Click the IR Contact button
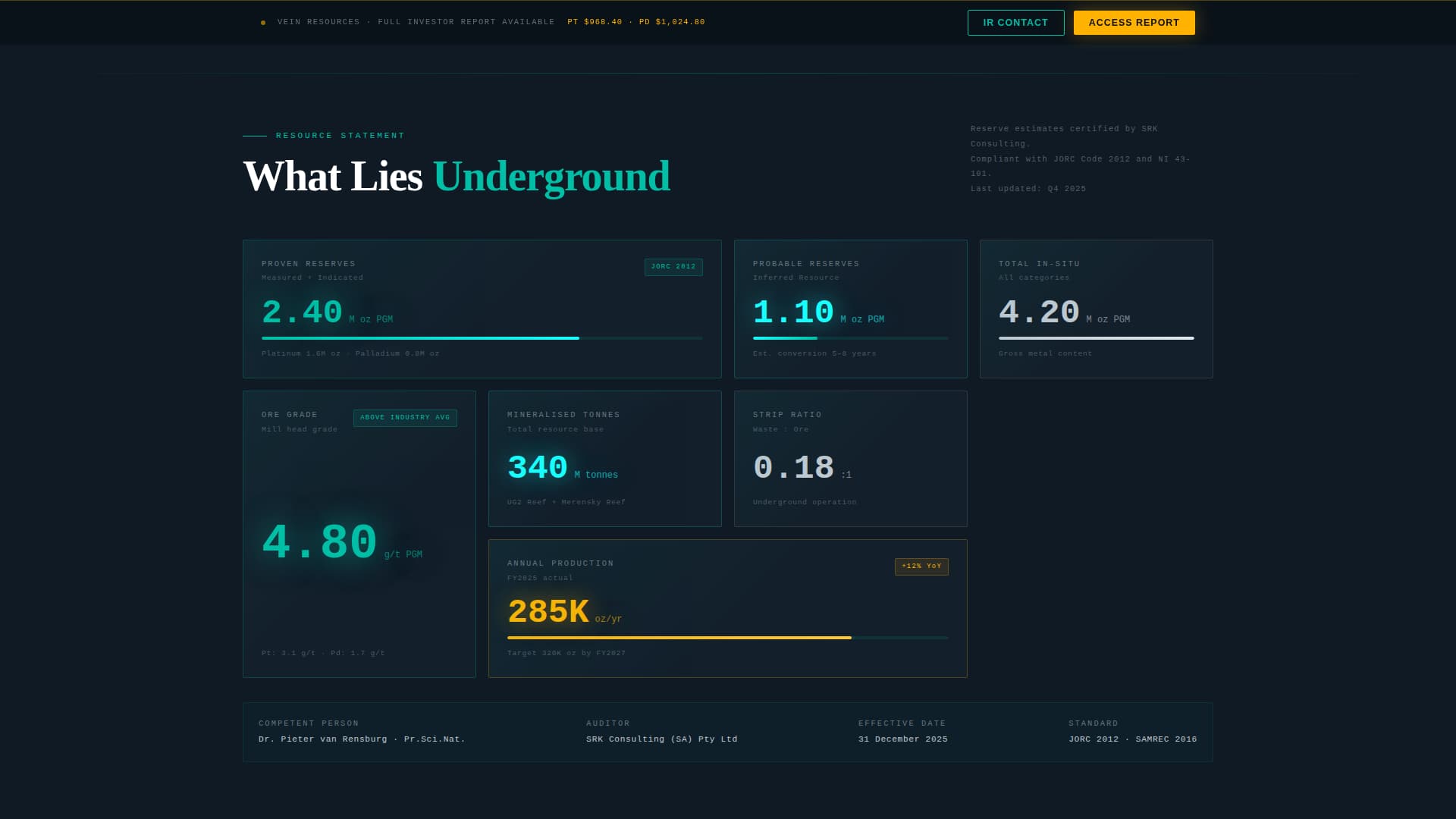 (x=1015, y=23)
